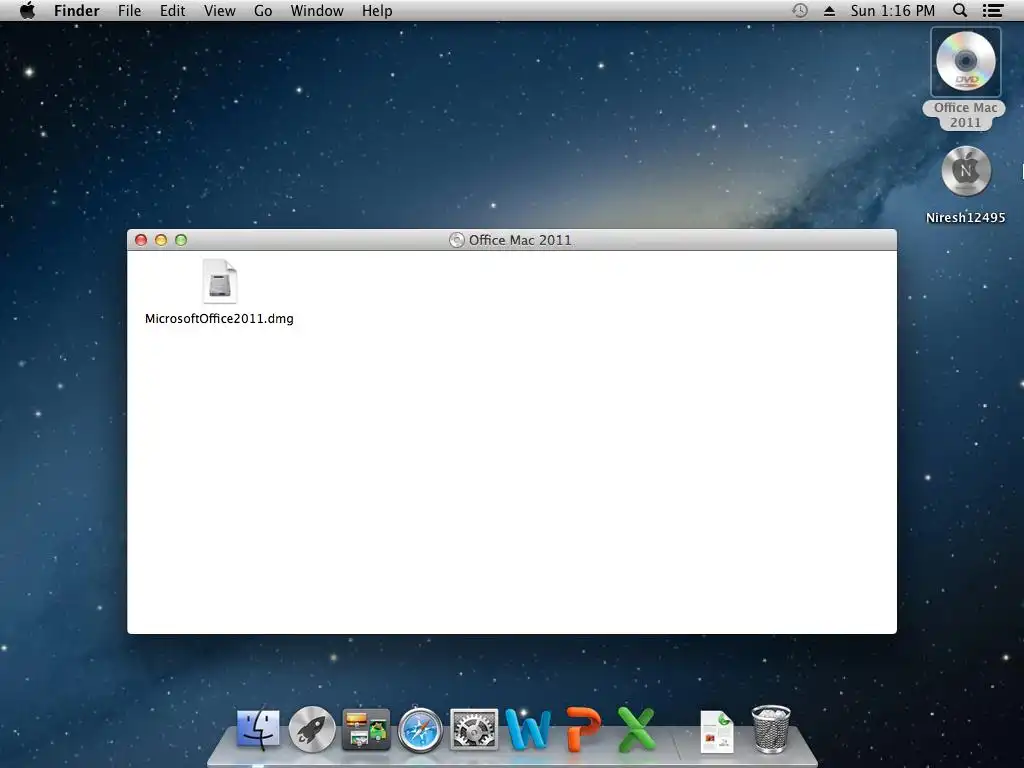Click the Office Mac 2011 window title
Image resolution: width=1024 pixels, height=768 pixels.
tap(520, 240)
